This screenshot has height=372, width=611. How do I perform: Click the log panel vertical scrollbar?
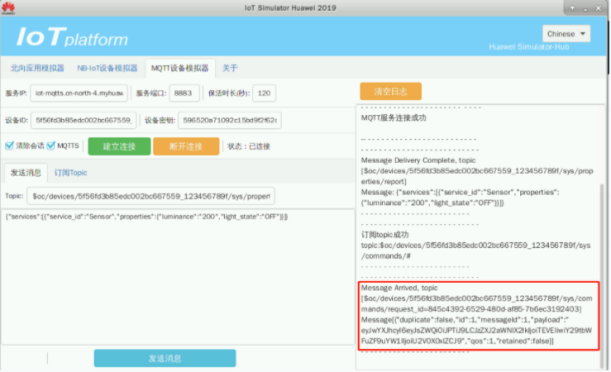[x=603, y=275]
